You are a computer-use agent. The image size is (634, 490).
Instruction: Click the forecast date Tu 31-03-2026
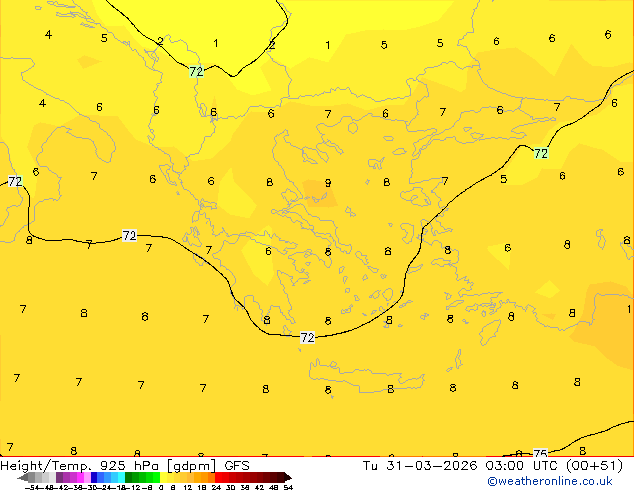click(x=411, y=465)
